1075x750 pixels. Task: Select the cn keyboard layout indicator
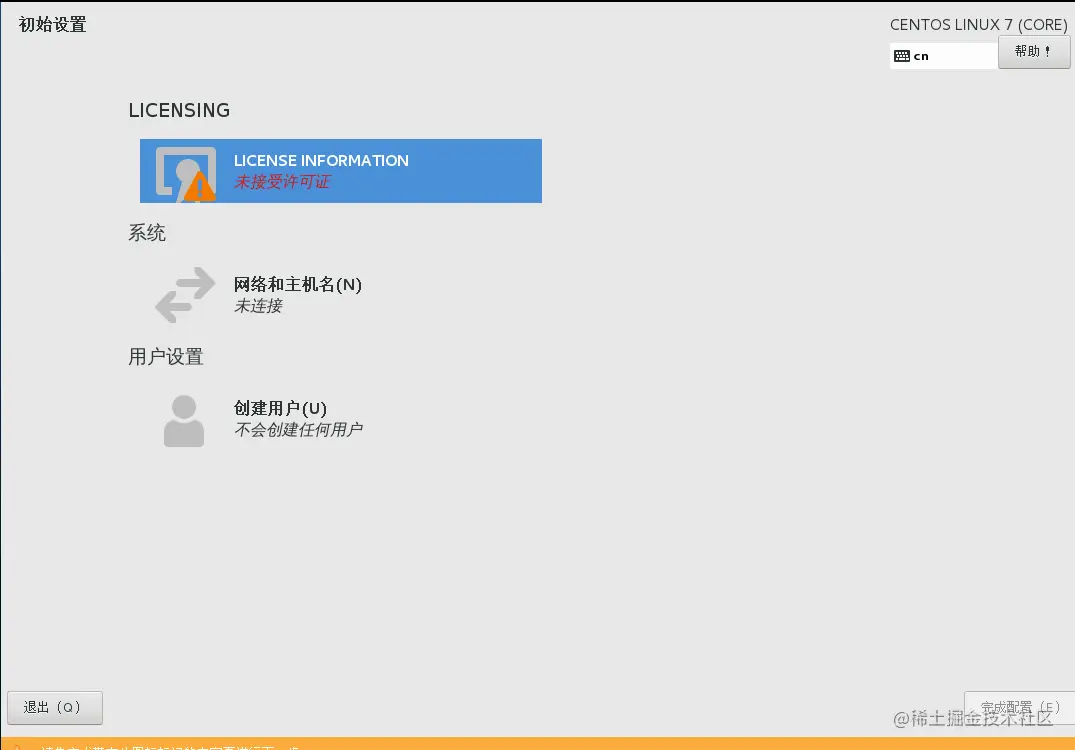click(943, 56)
